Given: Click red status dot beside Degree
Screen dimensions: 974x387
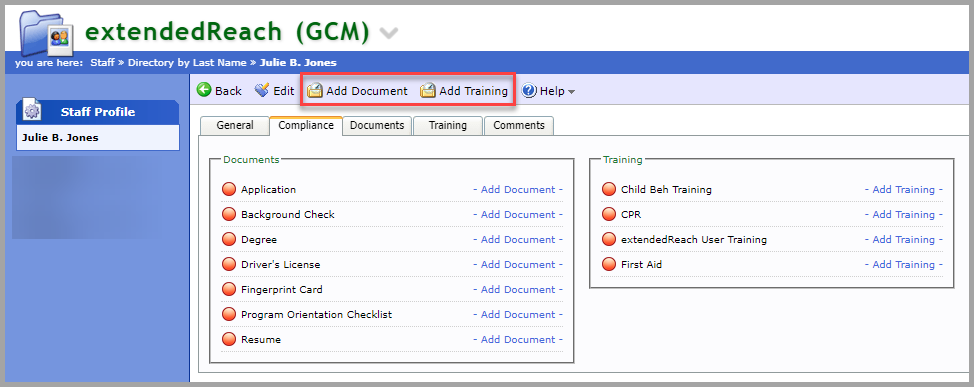Looking at the screenshot, I should click(229, 239).
